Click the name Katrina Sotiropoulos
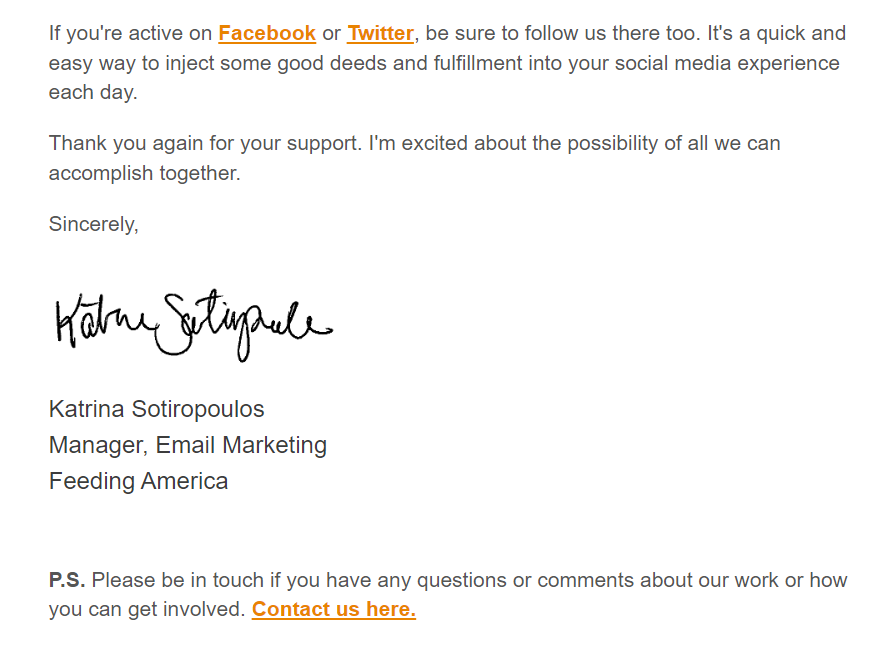The height and width of the screenshot is (671, 887). pos(156,409)
